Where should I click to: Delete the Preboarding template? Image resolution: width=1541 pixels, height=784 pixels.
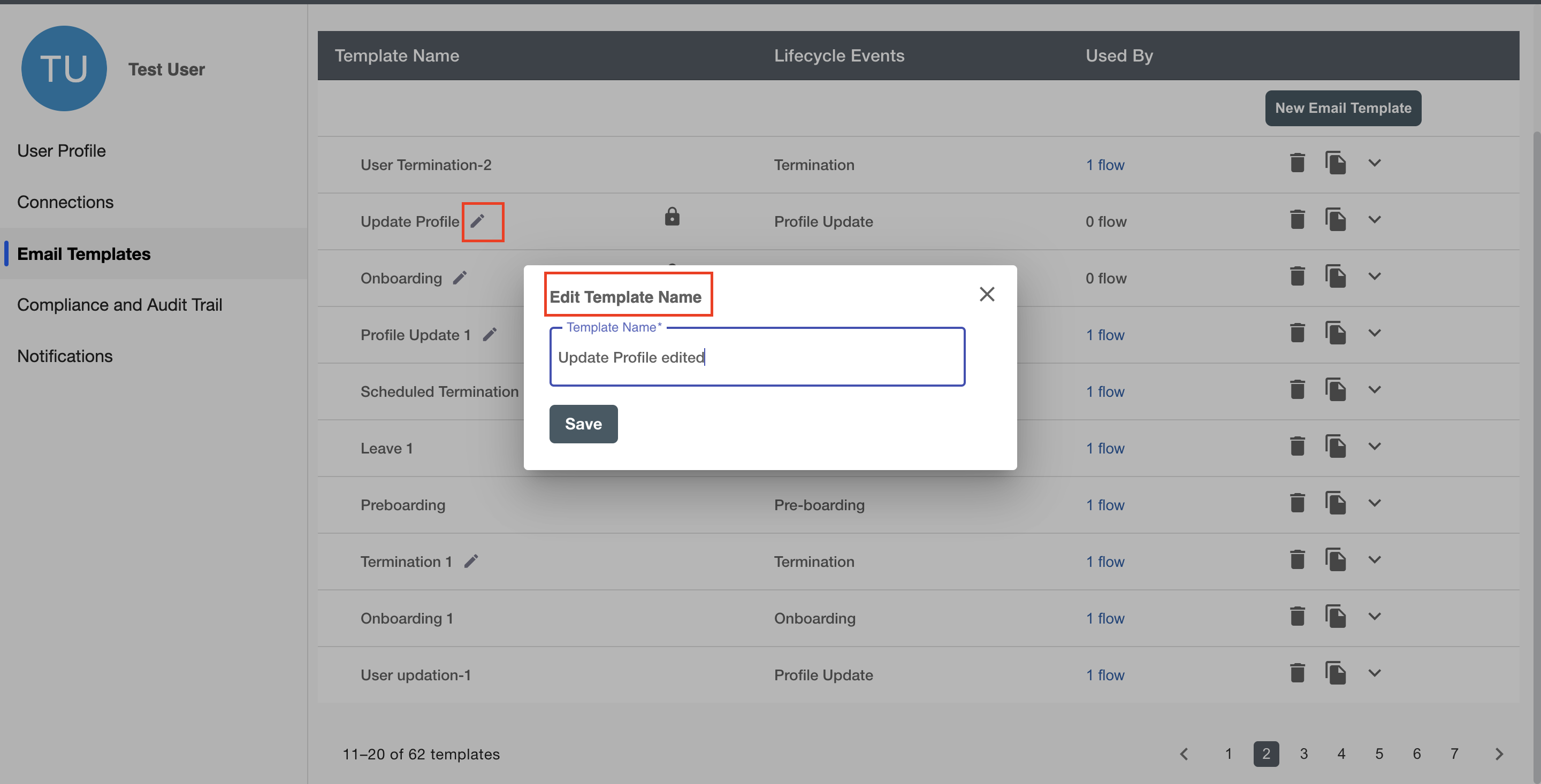coord(1297,503)
